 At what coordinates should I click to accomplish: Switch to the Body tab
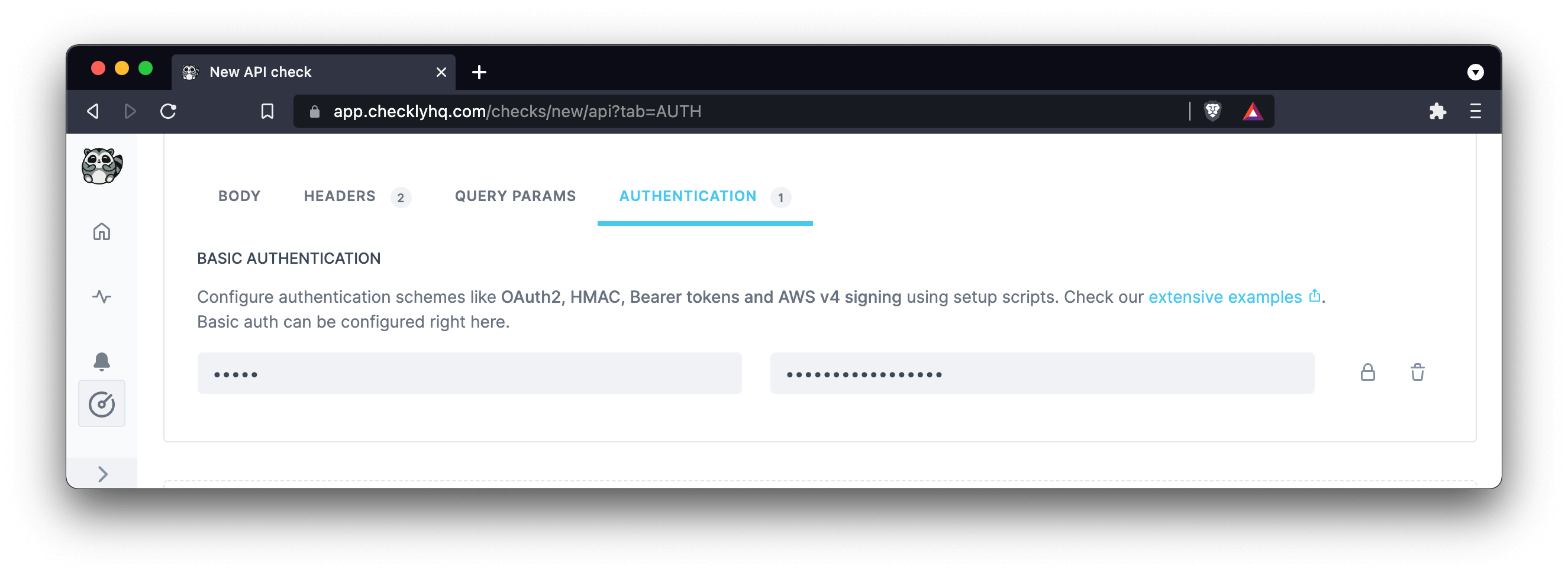(x=239, y=196)
